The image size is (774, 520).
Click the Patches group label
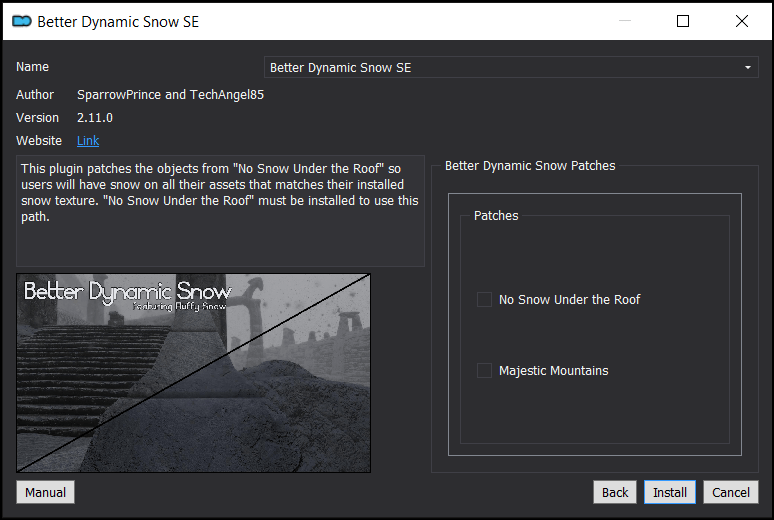tap(496, 216)
